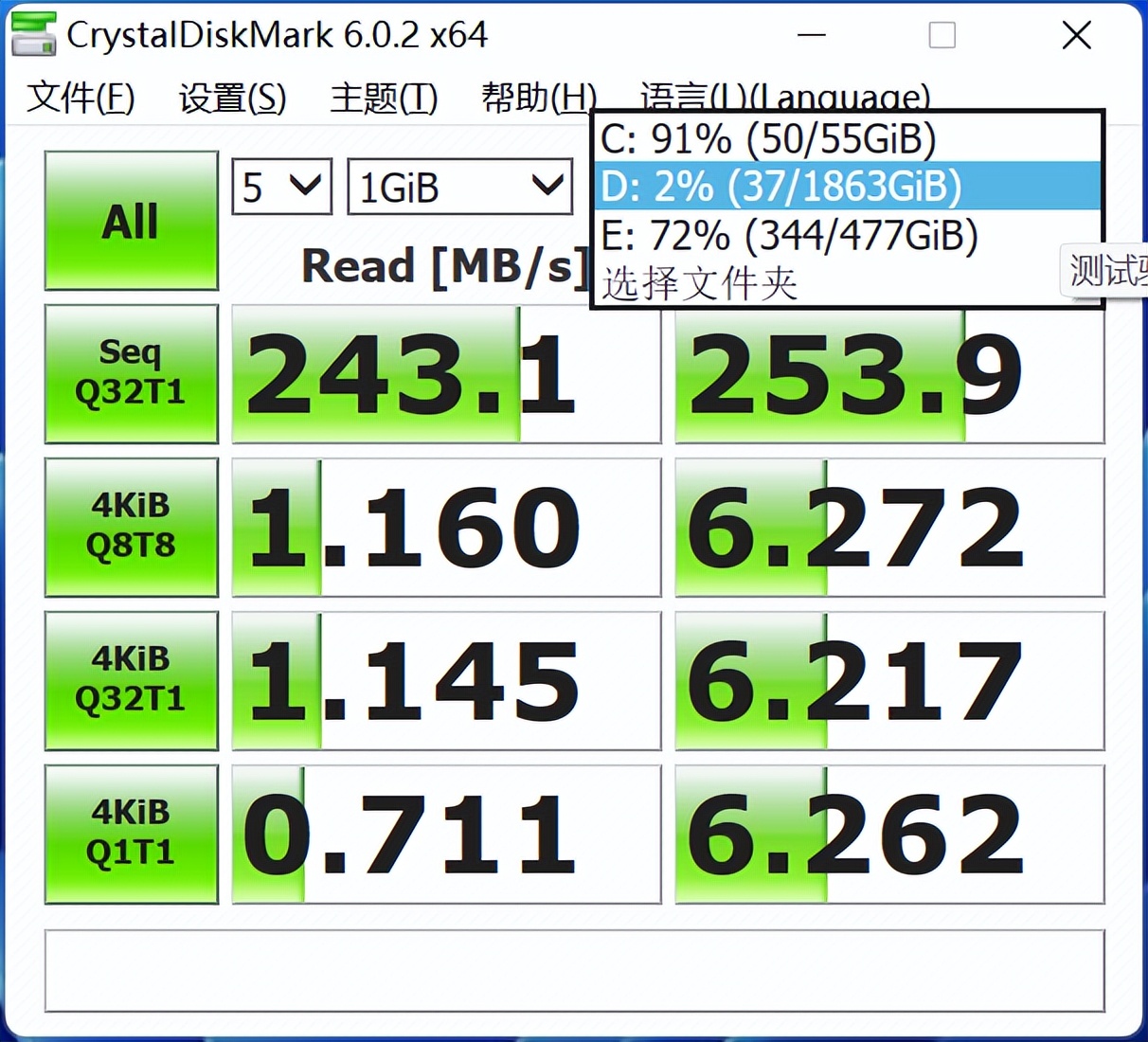
Task: Open the 文件(F) menu
Action: (x=81, y=98)
